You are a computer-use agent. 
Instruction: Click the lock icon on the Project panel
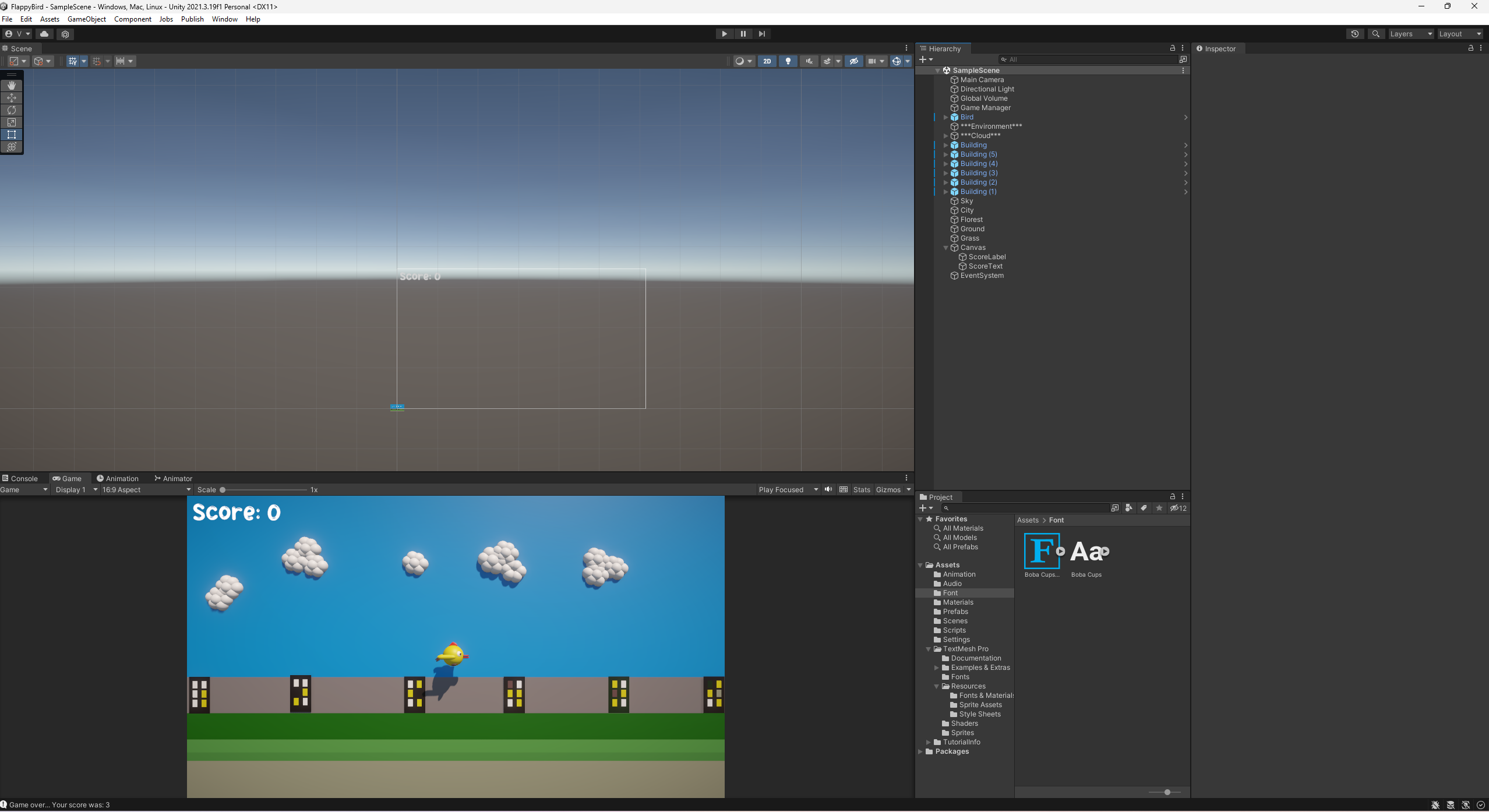tap(1172, 497)
